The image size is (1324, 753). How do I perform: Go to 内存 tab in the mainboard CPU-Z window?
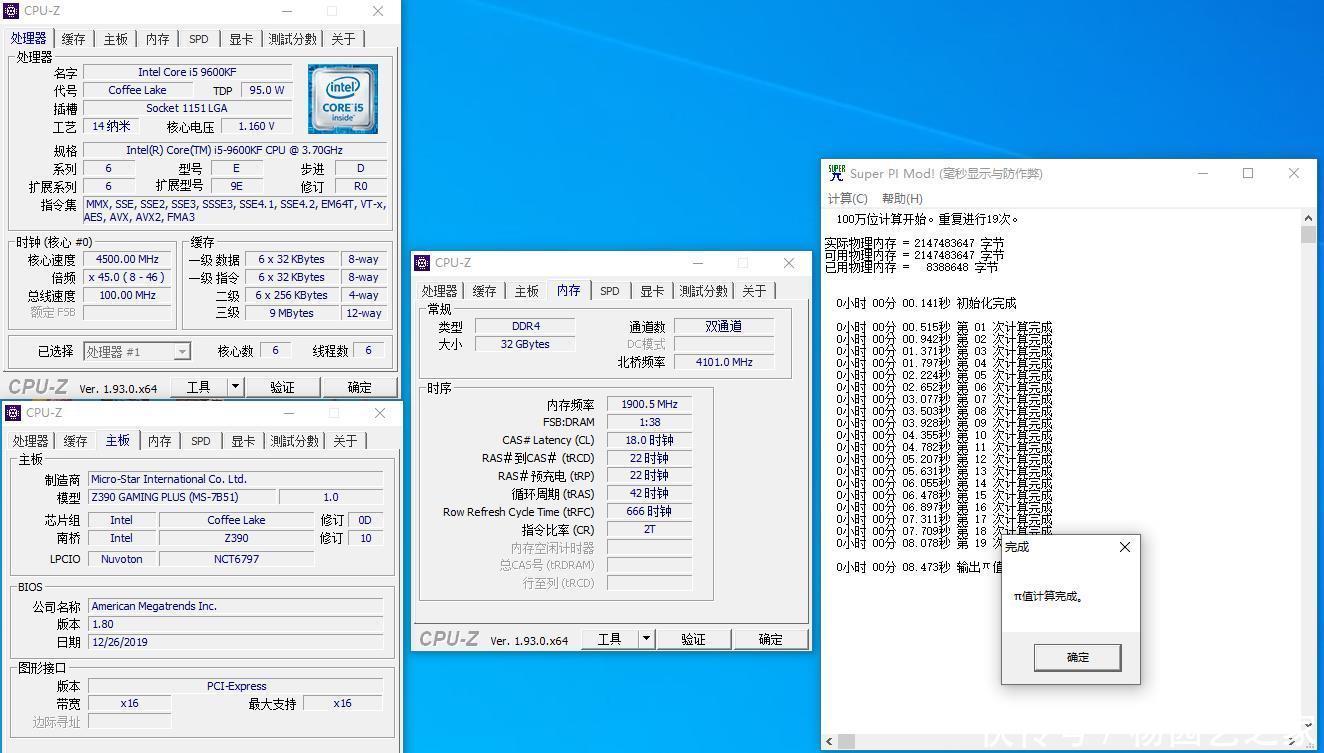pos(160,441)
